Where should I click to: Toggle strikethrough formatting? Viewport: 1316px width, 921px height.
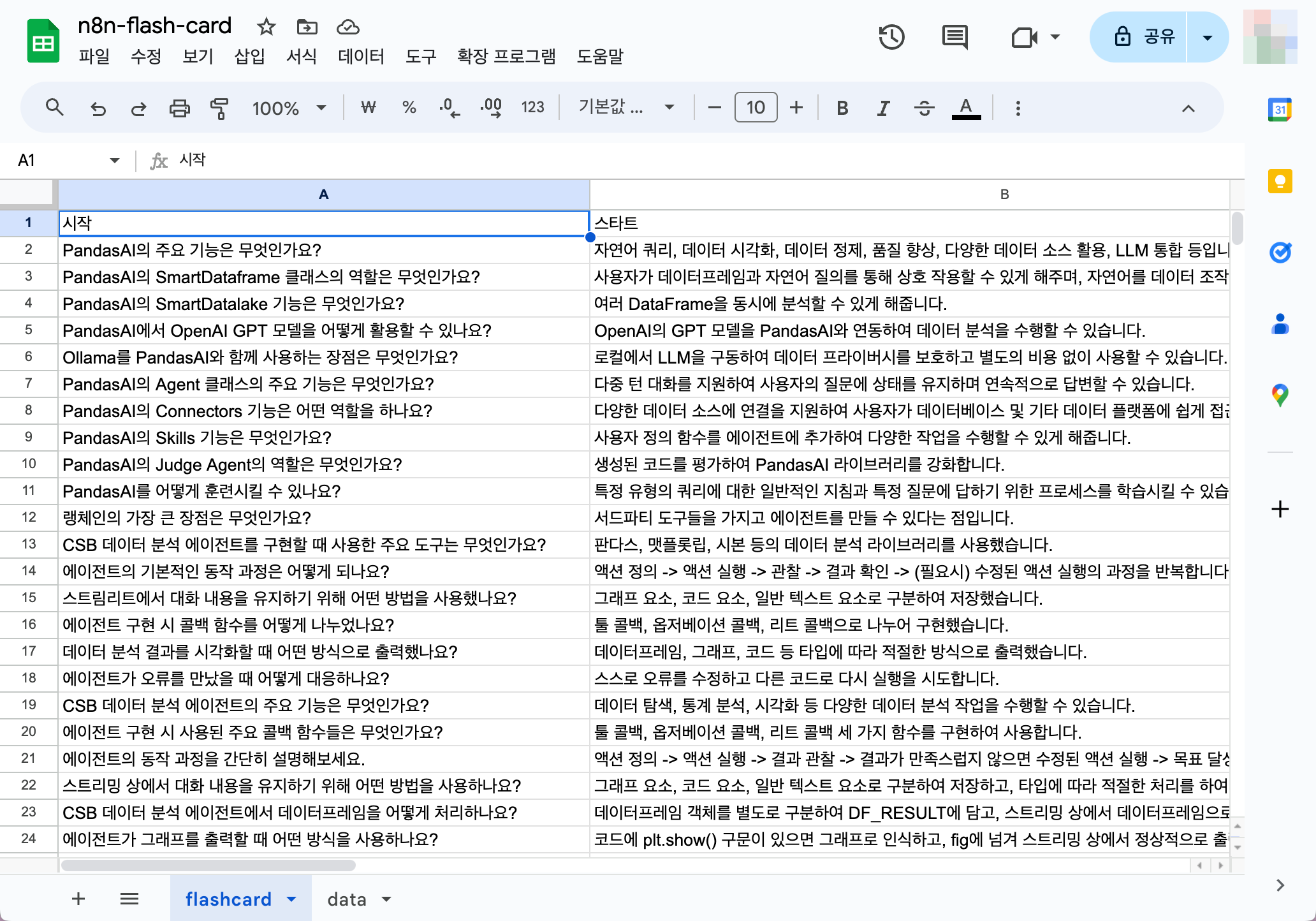point(924,108)
